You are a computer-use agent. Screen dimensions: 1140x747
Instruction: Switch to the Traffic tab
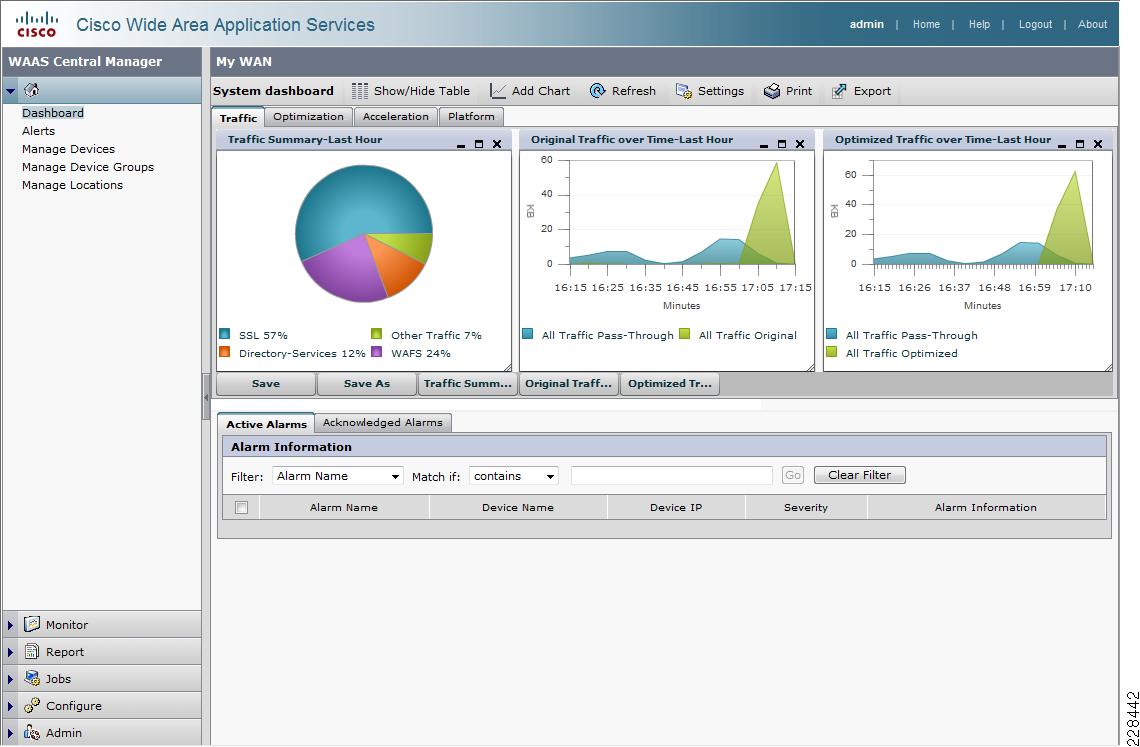[238, 117]
